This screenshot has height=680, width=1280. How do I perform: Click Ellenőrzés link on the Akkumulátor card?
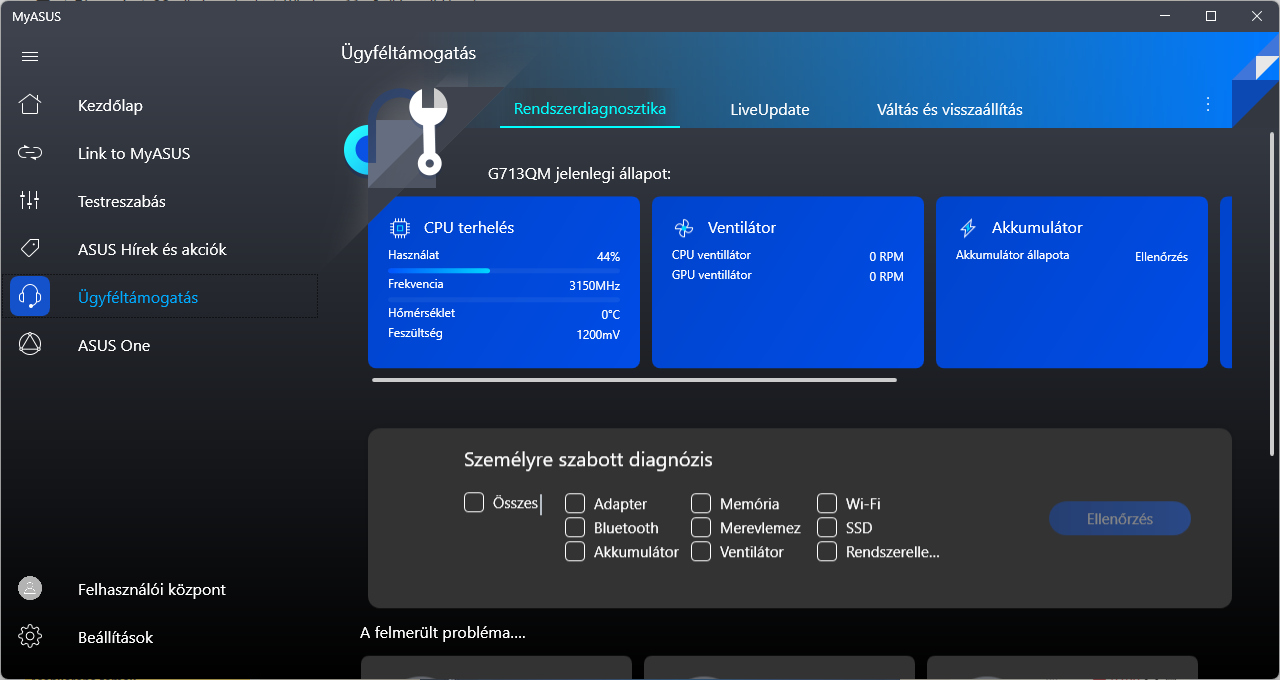(x=1161, y=257)
